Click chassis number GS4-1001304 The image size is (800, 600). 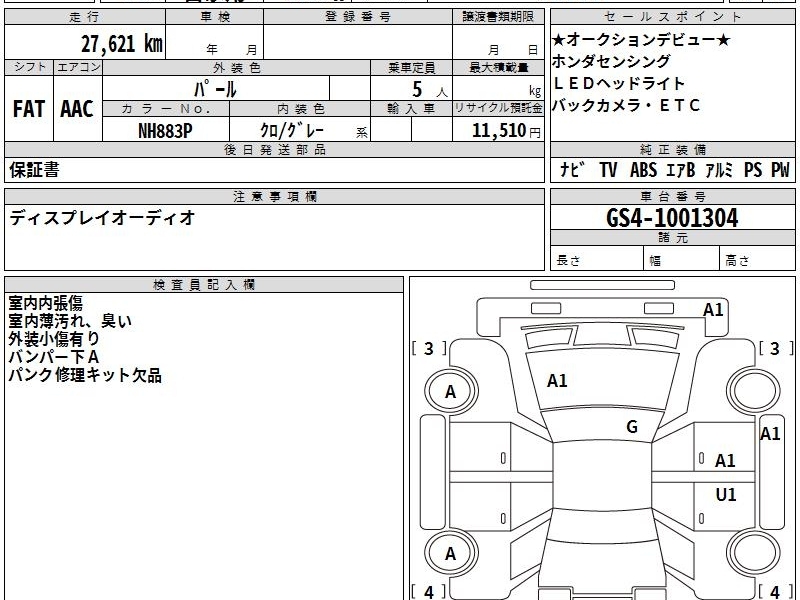tap(672, 218)
